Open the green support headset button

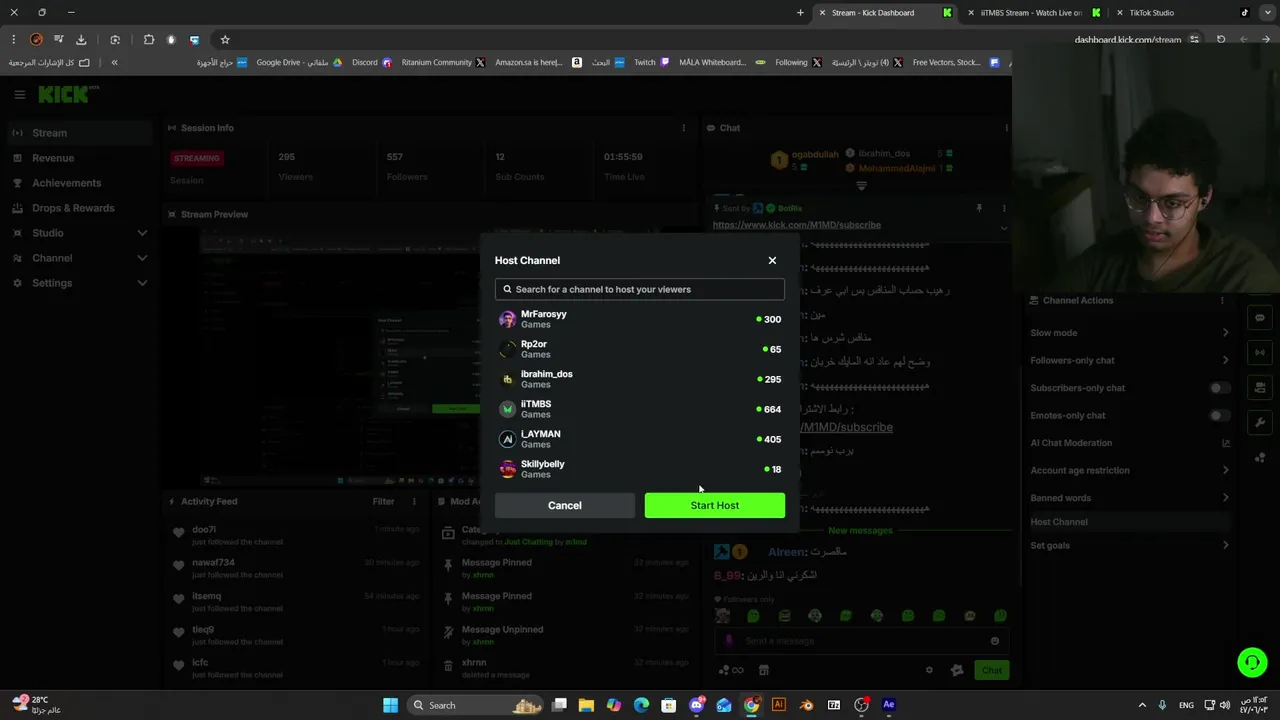tap(1252, 662)
